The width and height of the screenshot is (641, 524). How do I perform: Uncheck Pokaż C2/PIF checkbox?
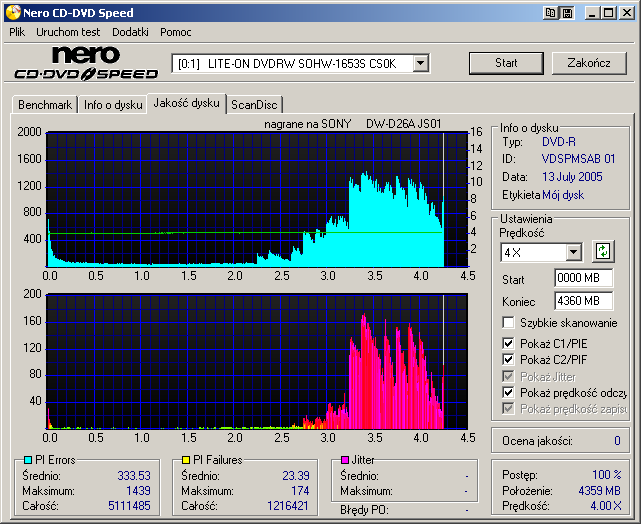coord(508,359)
